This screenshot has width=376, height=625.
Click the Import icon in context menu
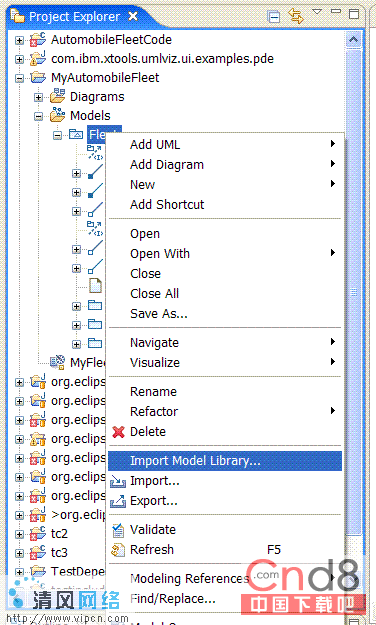118,481
